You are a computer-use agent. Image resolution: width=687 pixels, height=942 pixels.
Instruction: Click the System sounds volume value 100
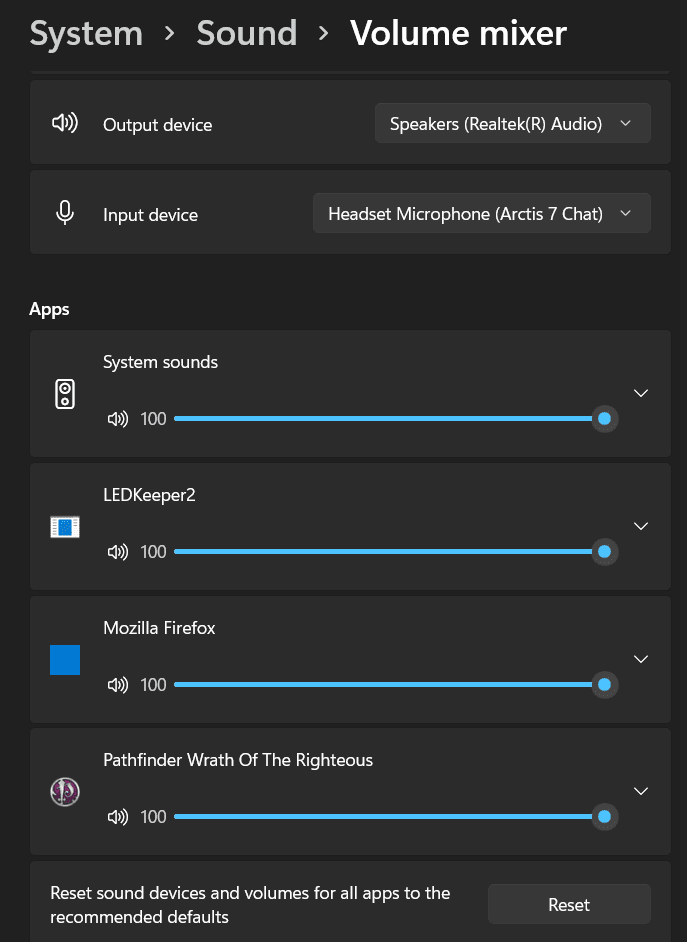pyautogui.click(x=153, y=419)
